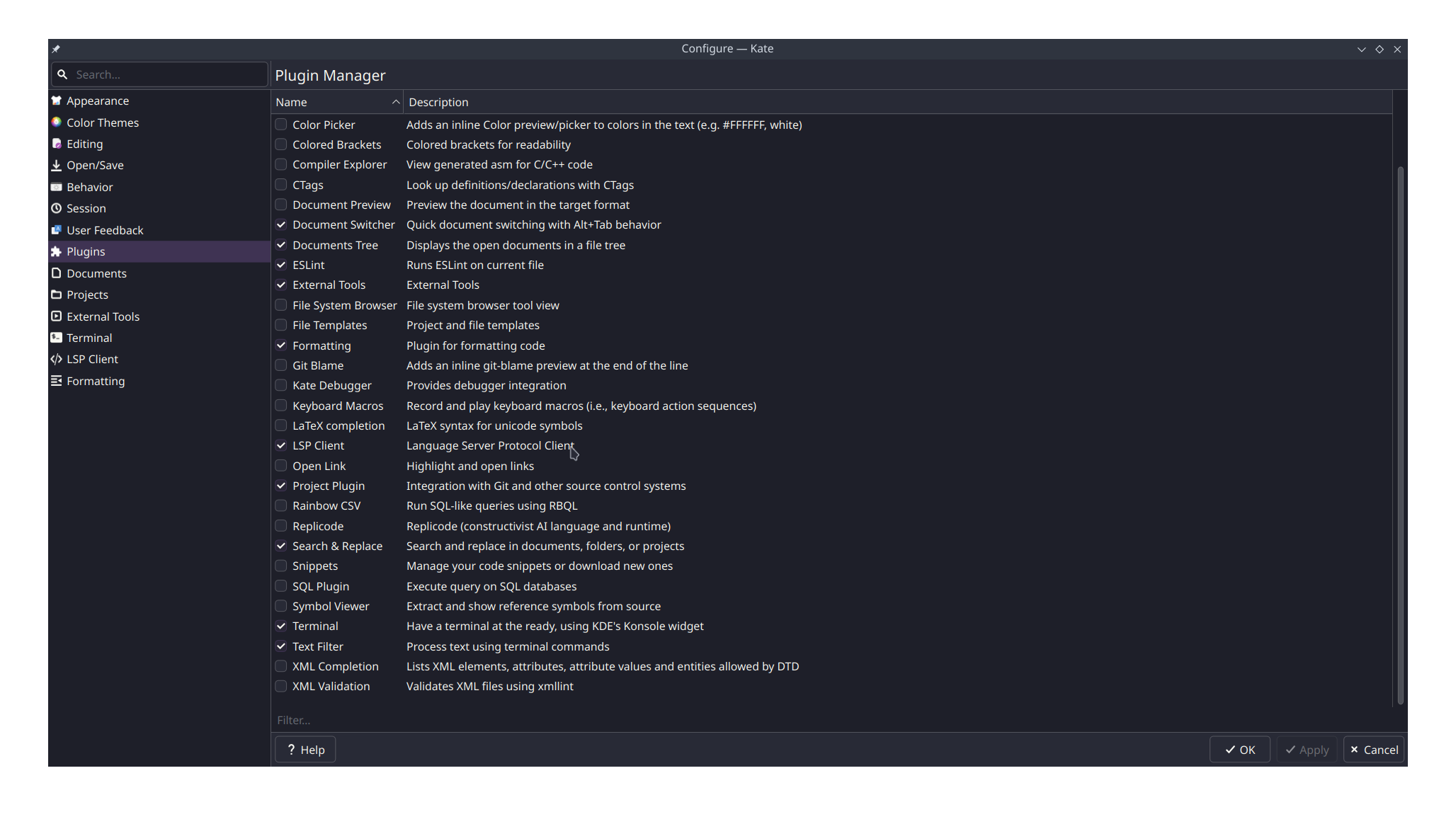Select the Kate Debugger row name
Screen dimensions: 1456x824
pyautogui.click(x=332, y=385)
